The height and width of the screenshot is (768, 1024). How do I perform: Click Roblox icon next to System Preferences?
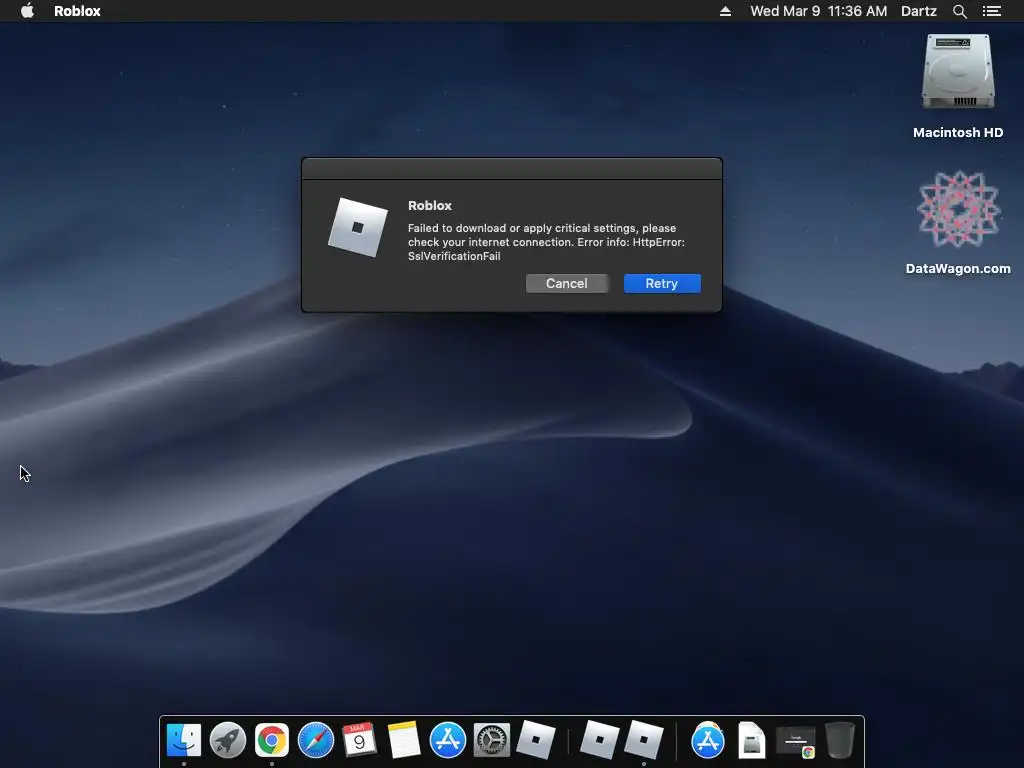click(536, 740)
